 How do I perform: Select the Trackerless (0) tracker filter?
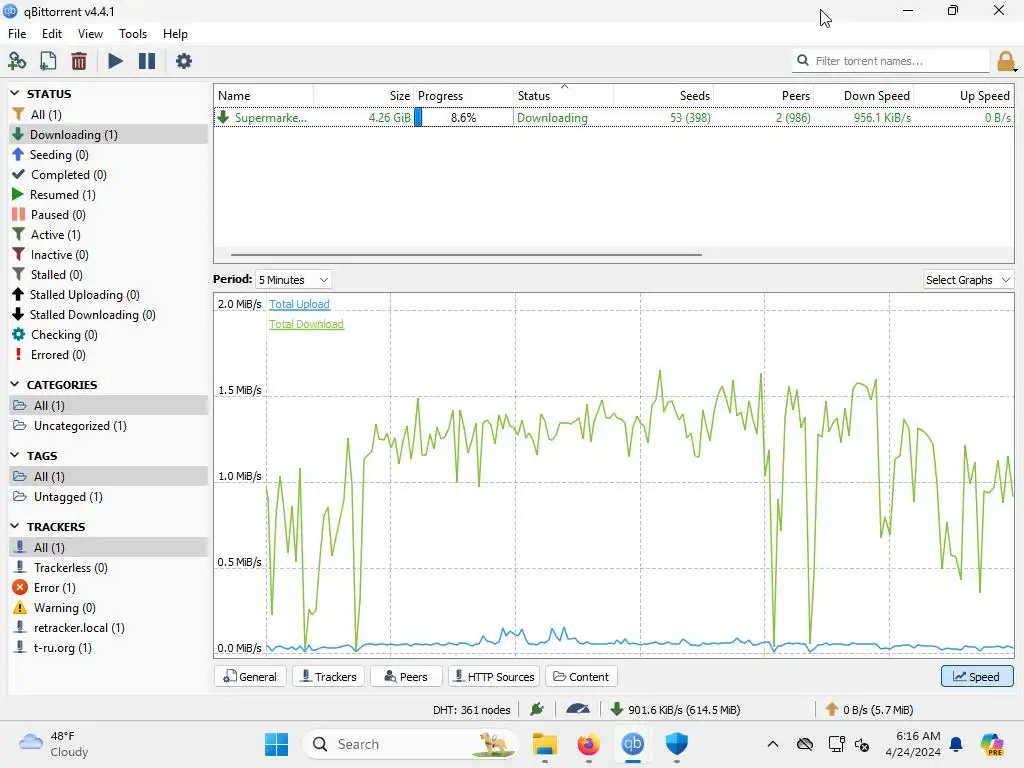click(x=108, y=568)
